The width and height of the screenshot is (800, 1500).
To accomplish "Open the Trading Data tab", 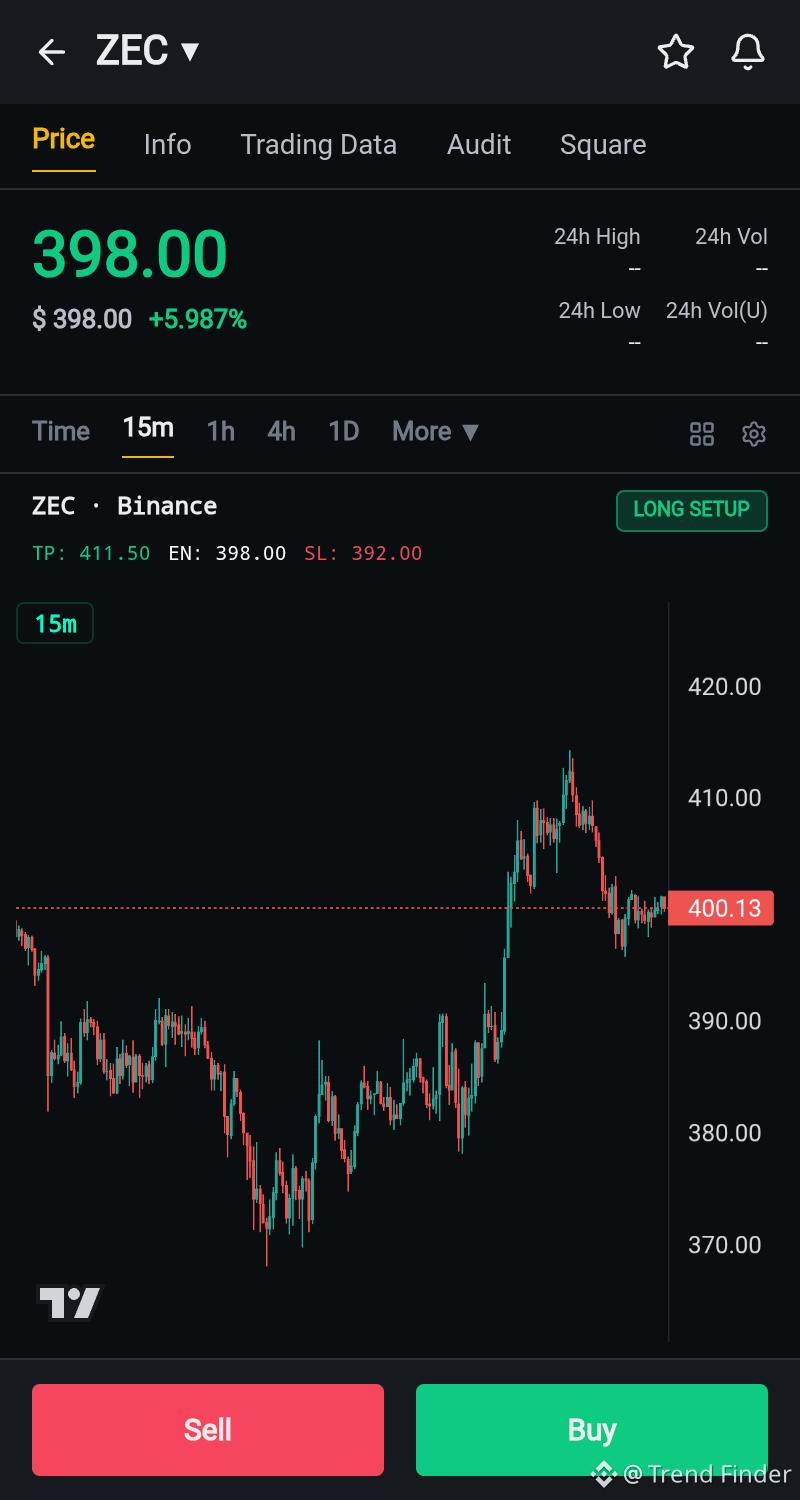I will click(318, 145).
